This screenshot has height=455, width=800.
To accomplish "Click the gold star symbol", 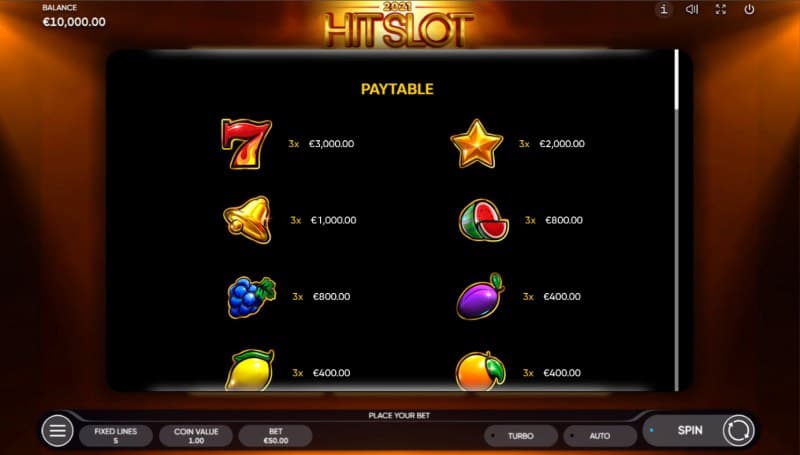I will click(477, 144).
